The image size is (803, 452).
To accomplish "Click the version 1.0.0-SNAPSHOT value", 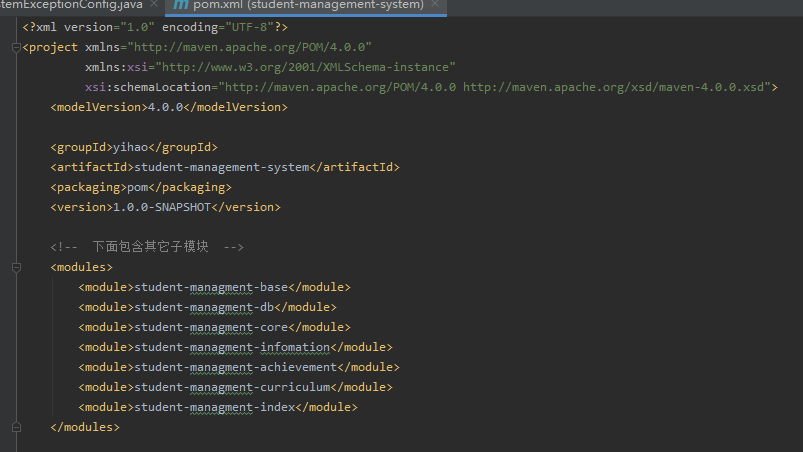I will (162, 207).
